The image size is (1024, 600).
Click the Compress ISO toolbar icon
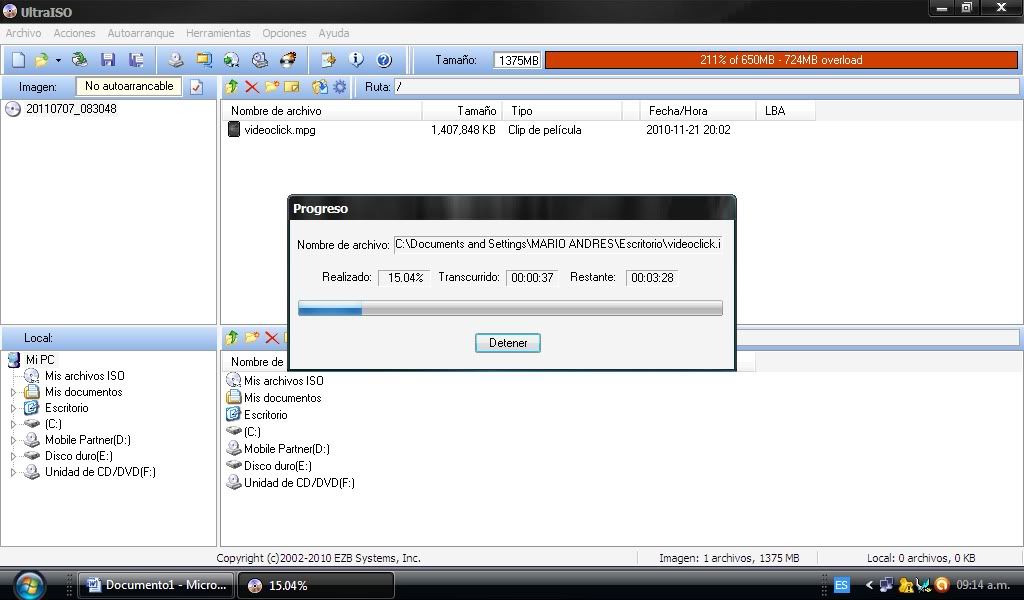204,60
